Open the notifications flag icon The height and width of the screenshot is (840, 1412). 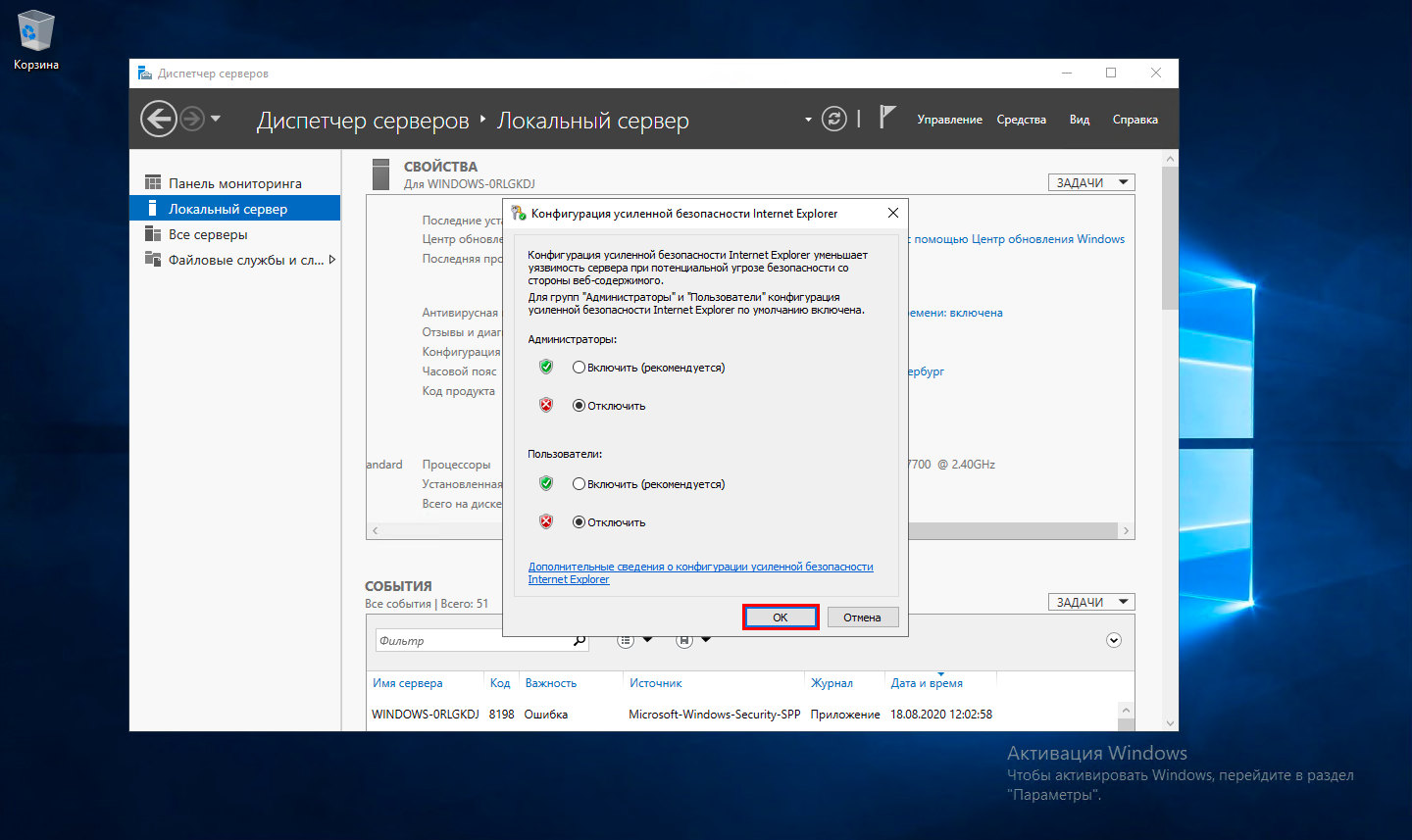[886, 117]
